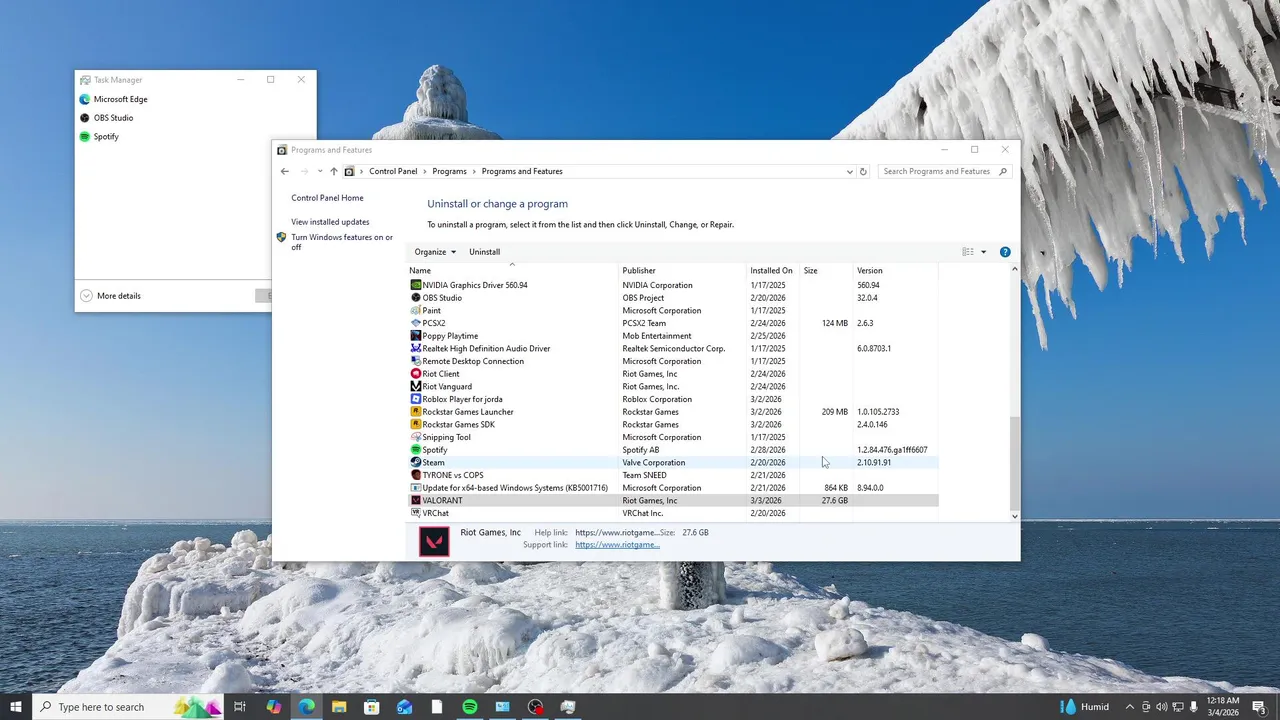The image size is (1280, 720).
Task: Open Task View on the taskbar
Action: pos(240,707)
